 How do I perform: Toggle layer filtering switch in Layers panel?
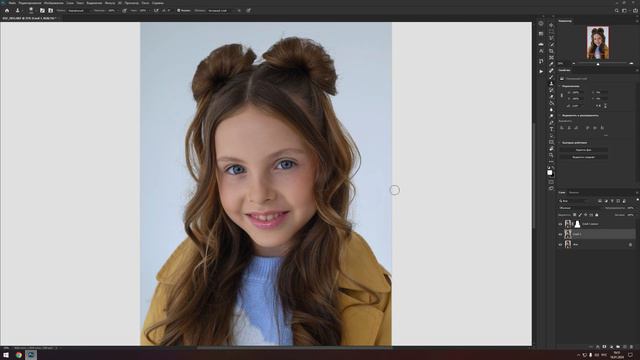pos(638,199)
